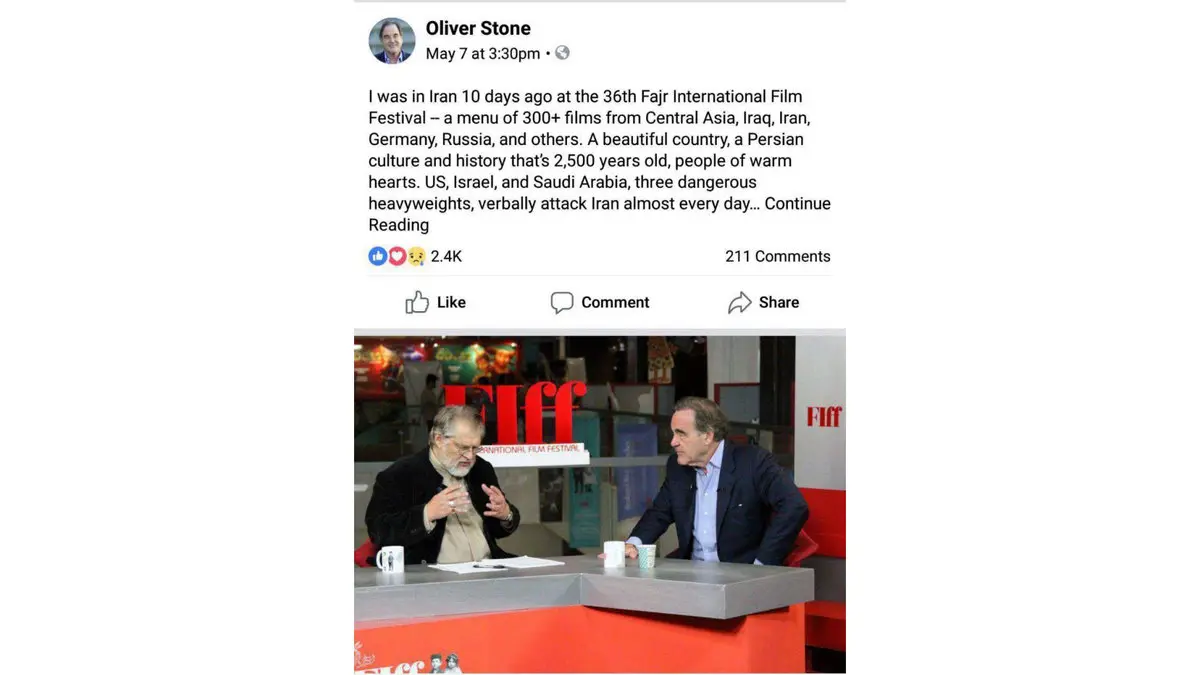Open the attached photo of two men talking

[600, 504]
